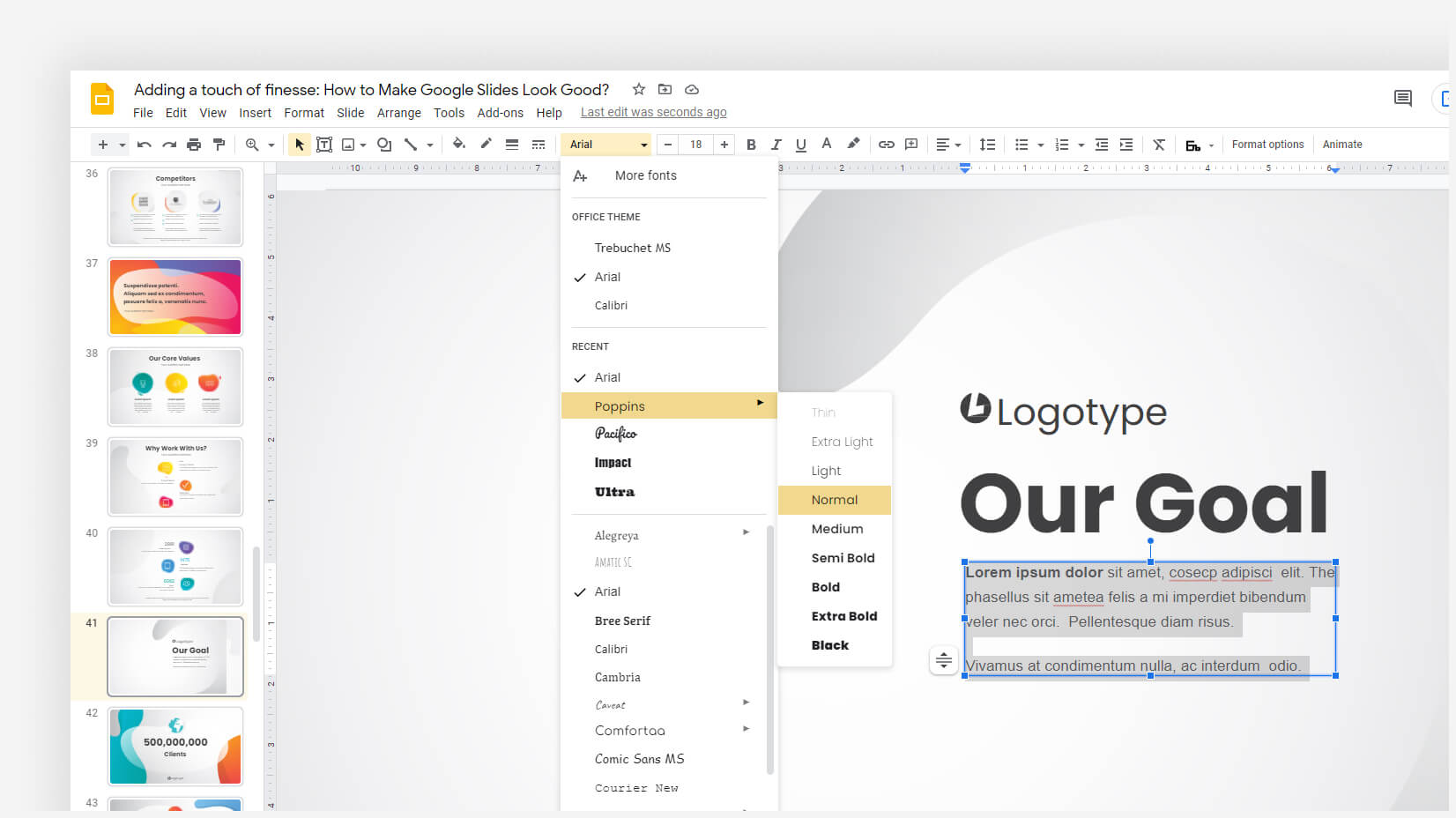Check the cloud save status icon
Viewport: 1456px width, 818px height.
tap(692, 89)
